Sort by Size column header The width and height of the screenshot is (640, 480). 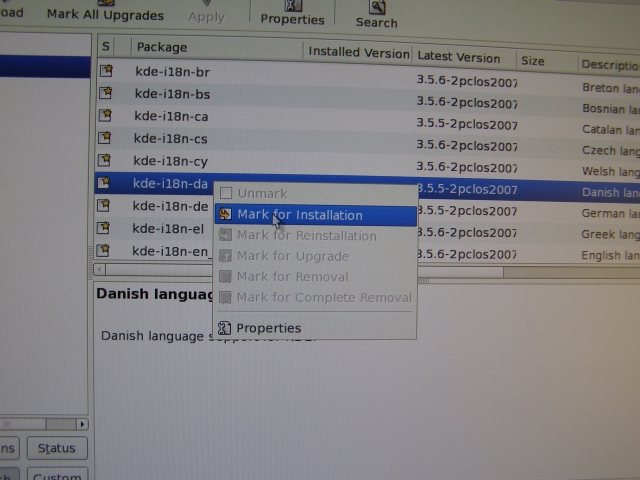[547, 61]
